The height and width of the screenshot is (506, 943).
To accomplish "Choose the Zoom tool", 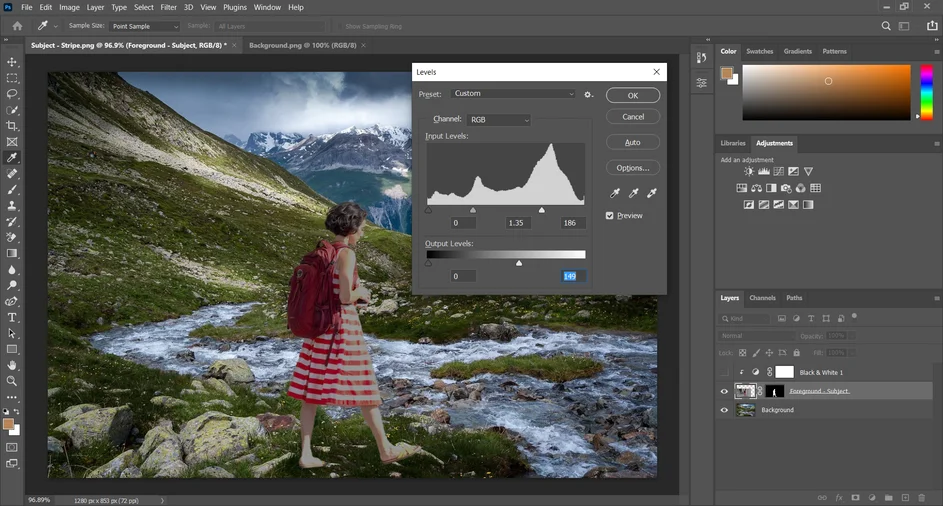I will coord(12,381).
